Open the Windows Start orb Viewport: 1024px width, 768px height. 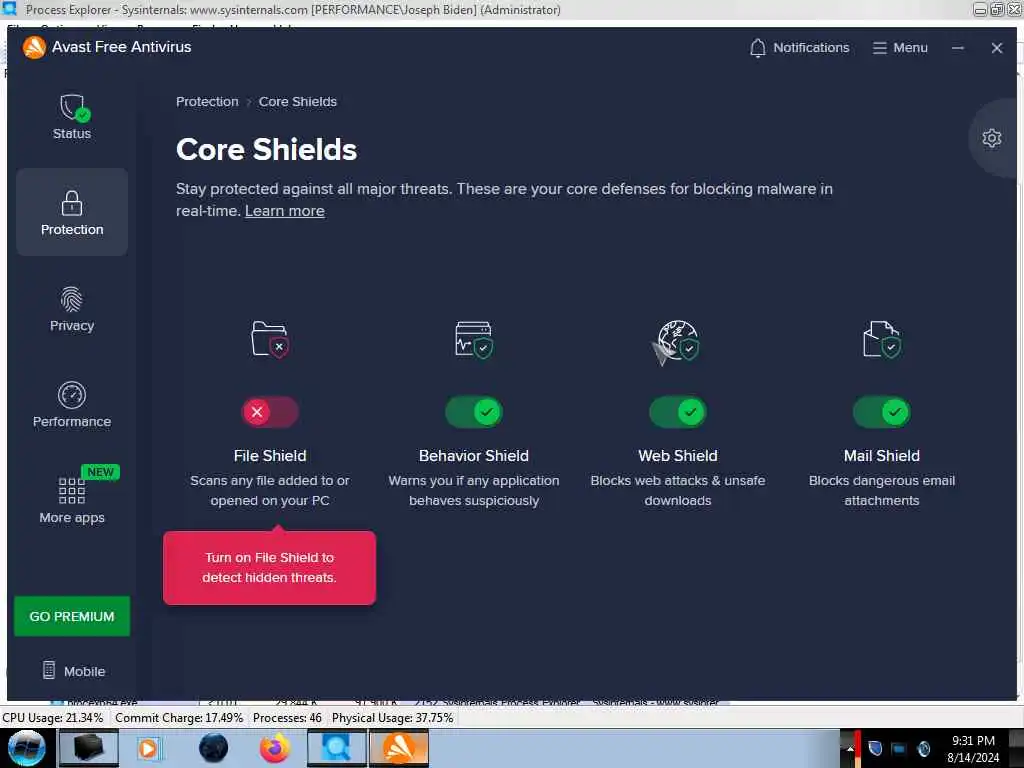26,748
